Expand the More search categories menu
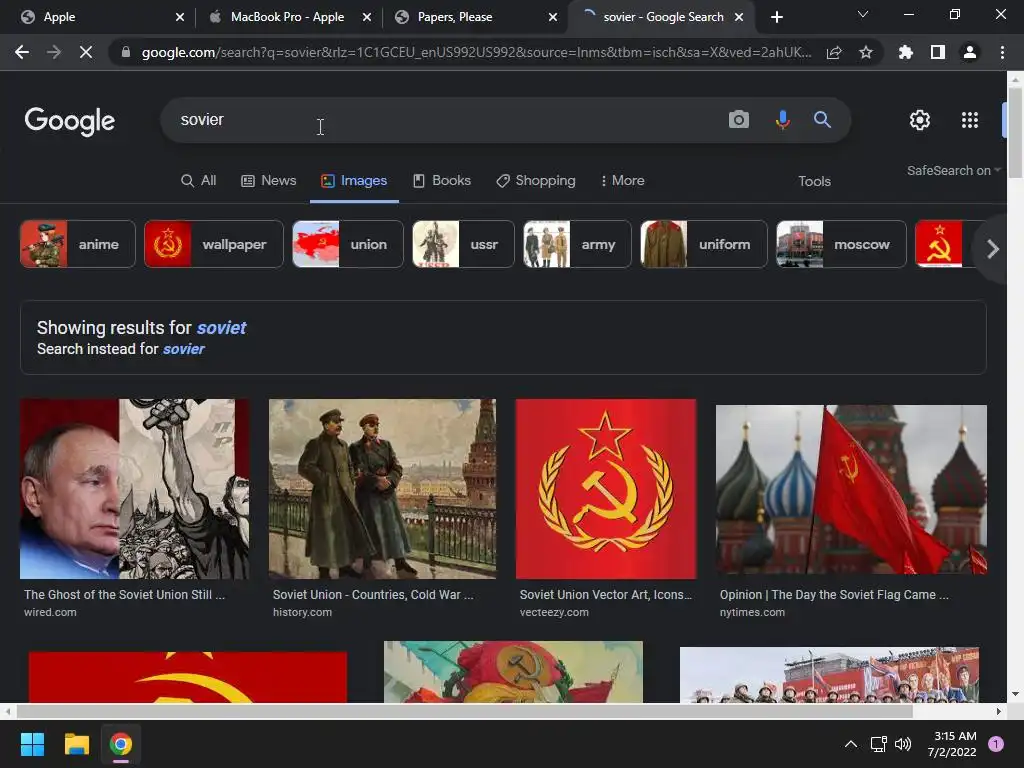Image resolution: width=1024 pixels, height=768 pixels. [622, 181]
